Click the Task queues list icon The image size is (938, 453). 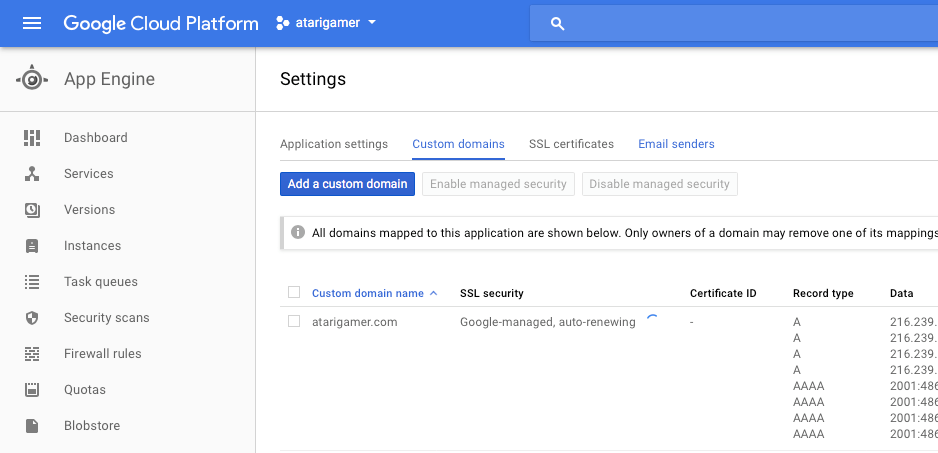click(x=32, y=282)
